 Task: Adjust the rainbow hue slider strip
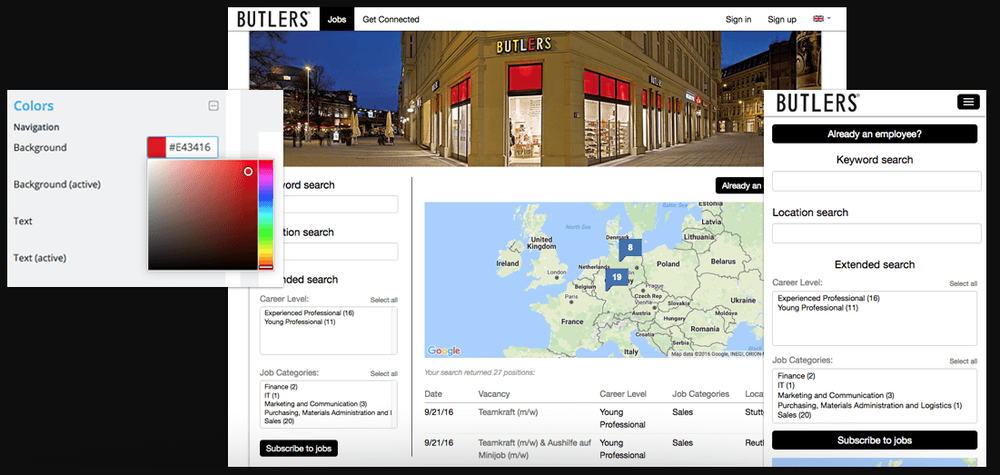click(x=265, y=215)
